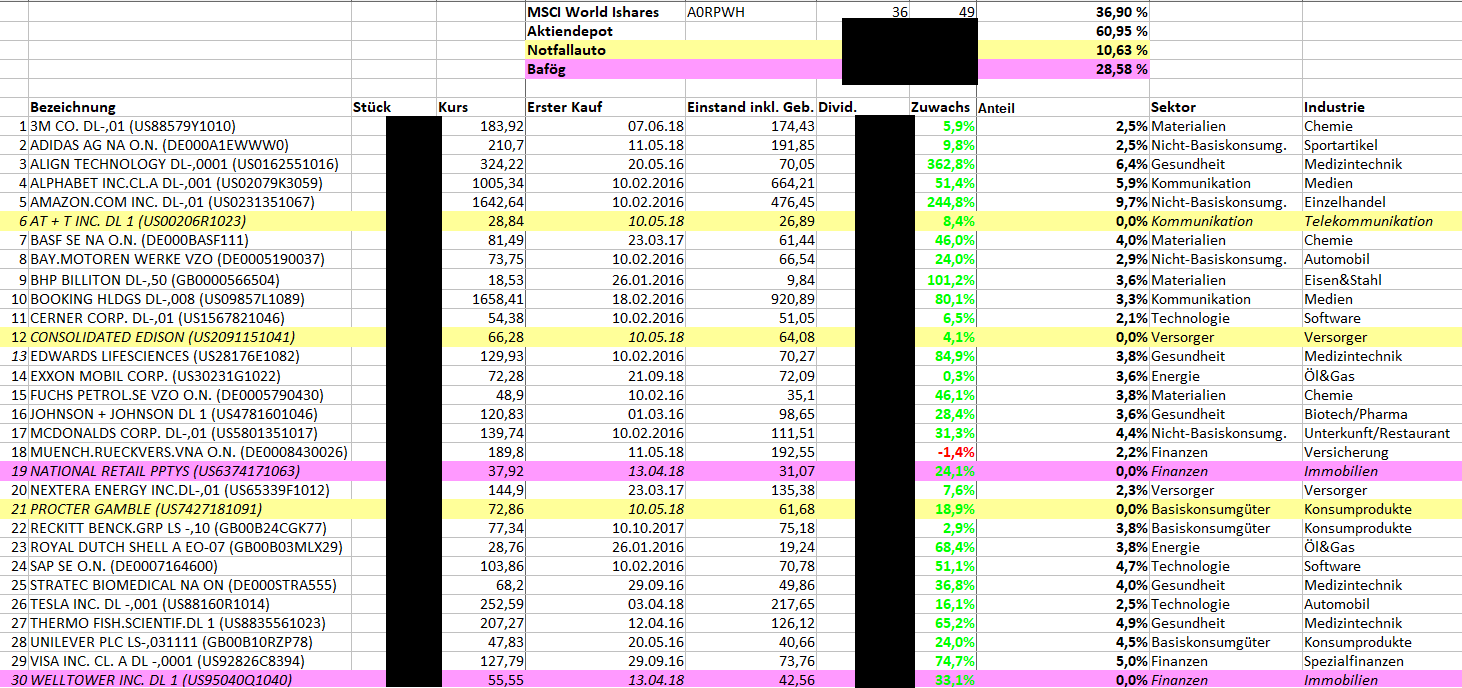Select the EXXON MOBIL CORP. name cell

pyautogui.click(x=190, y=375)
